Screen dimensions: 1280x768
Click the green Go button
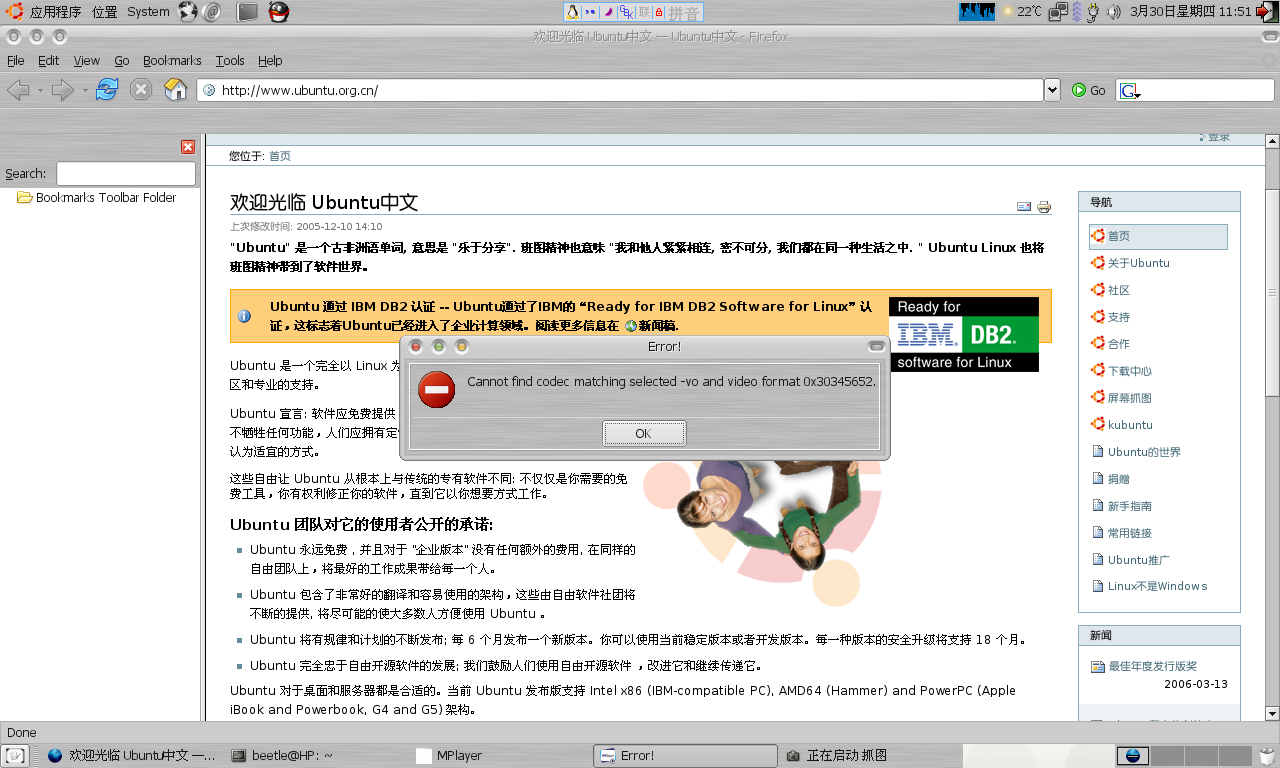pos(1088,90)
